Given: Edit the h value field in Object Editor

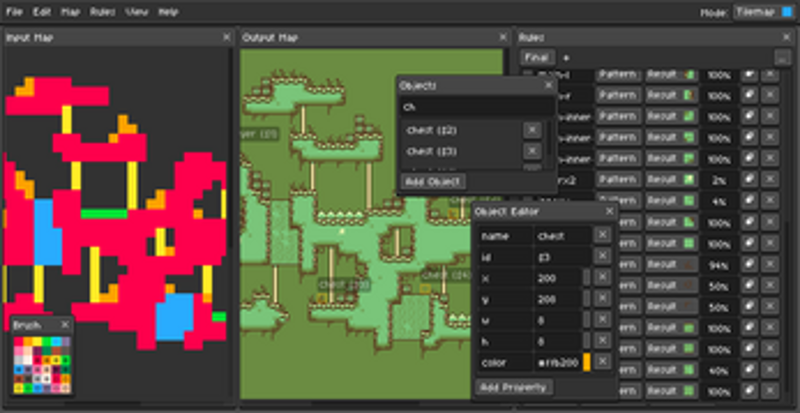Looking at the screenshot, I should pyautogui.click(x=557, y=341).
